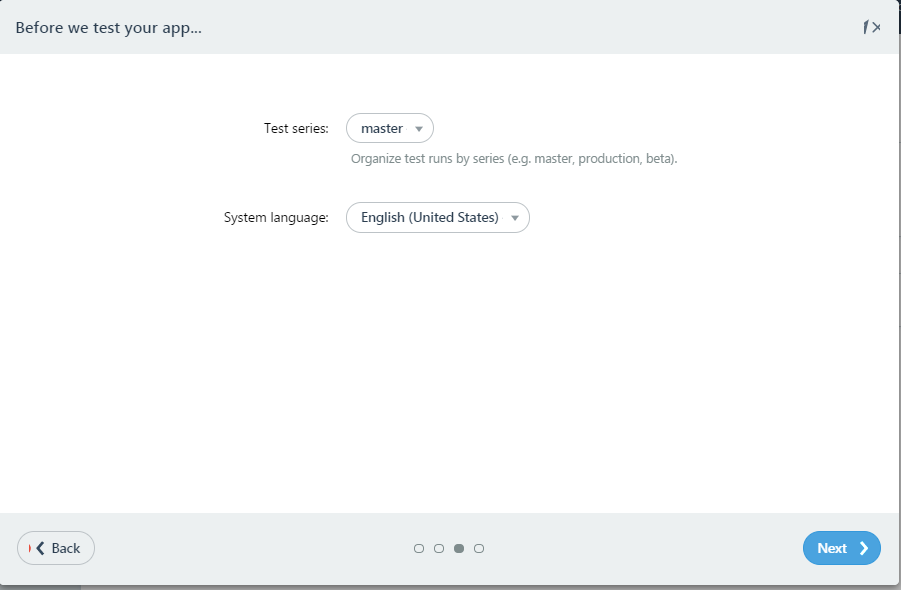Click the 'System language:' label
Image resolution: width=901 pixels, height=590 pixels.
pos(276,217)
